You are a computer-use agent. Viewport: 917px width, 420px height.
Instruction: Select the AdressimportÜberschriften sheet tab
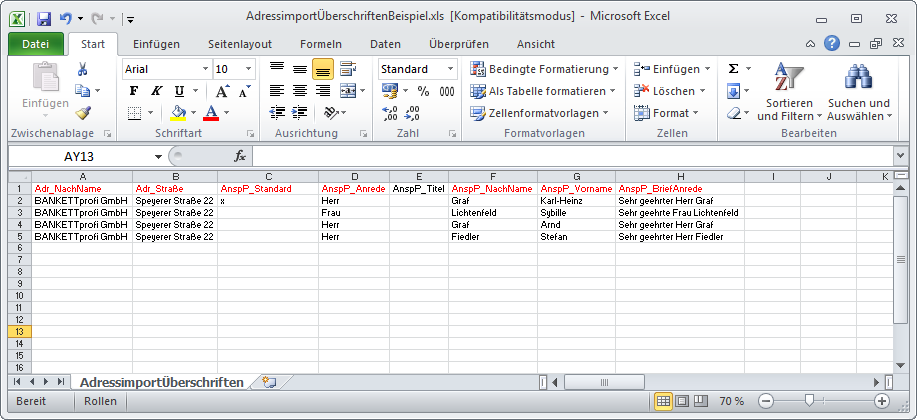[x=161, y=383]
